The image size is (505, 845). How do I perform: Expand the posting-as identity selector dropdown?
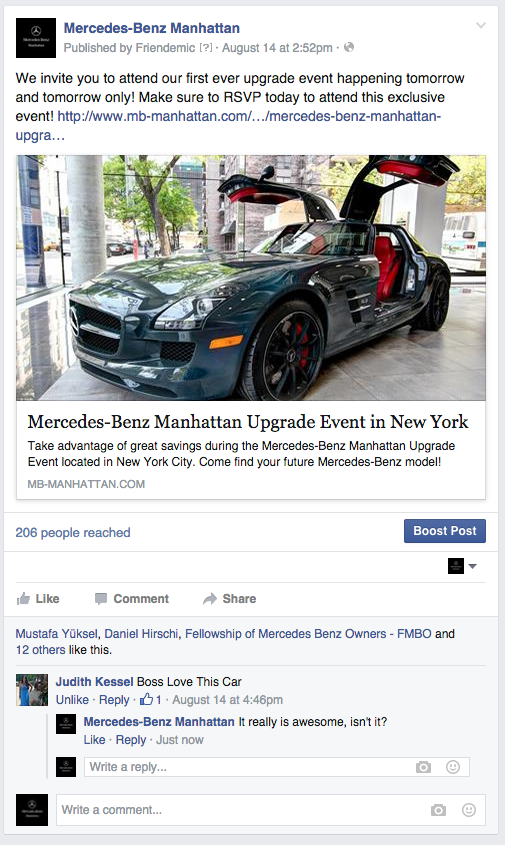click(x=462, y=566)
